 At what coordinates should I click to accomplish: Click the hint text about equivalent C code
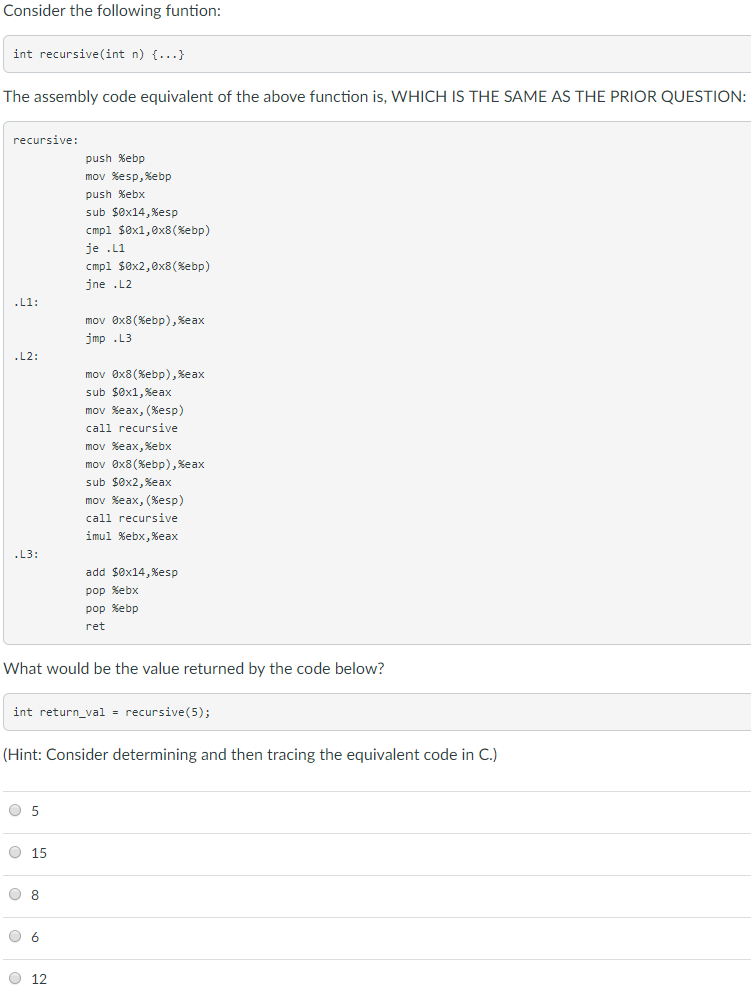(251, 755)
